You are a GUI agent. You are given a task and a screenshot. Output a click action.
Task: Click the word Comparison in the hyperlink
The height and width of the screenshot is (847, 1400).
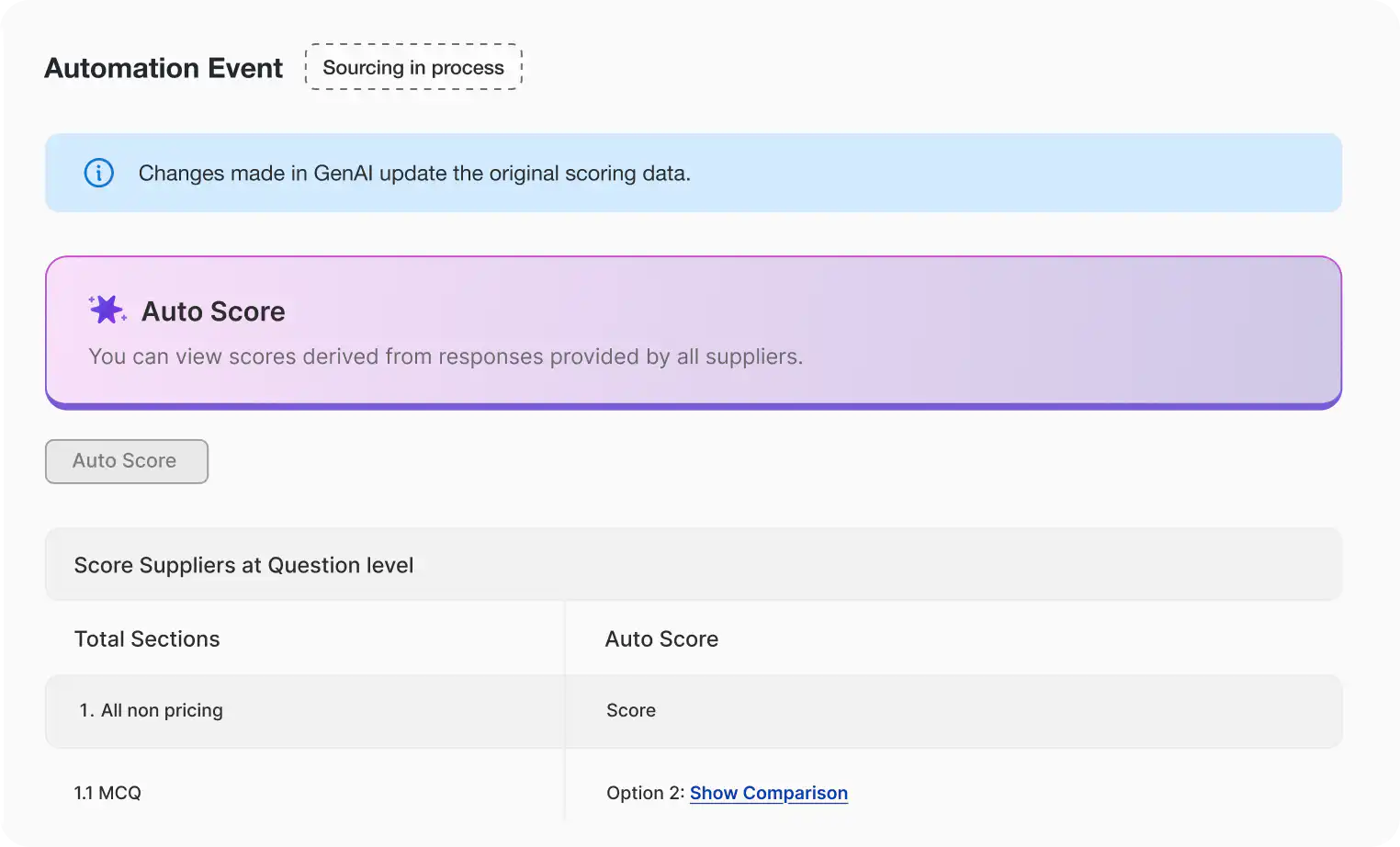[x=796, y=793]
